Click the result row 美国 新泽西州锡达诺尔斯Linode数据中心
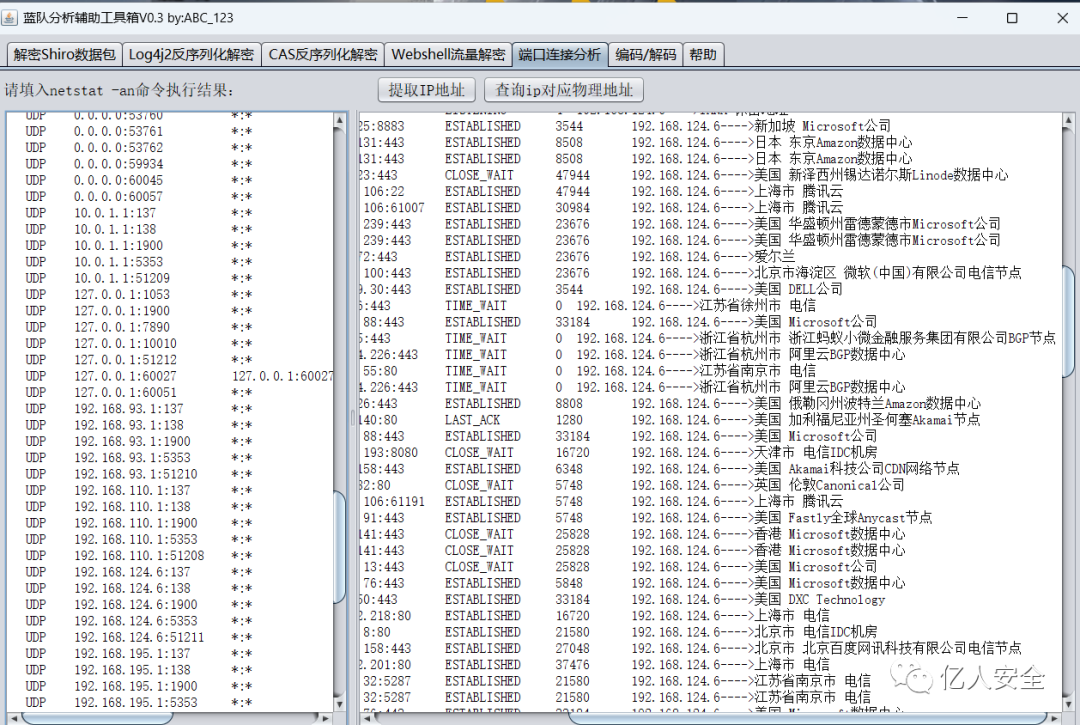This screenshot has height=725, width=1080. [684, 175]
